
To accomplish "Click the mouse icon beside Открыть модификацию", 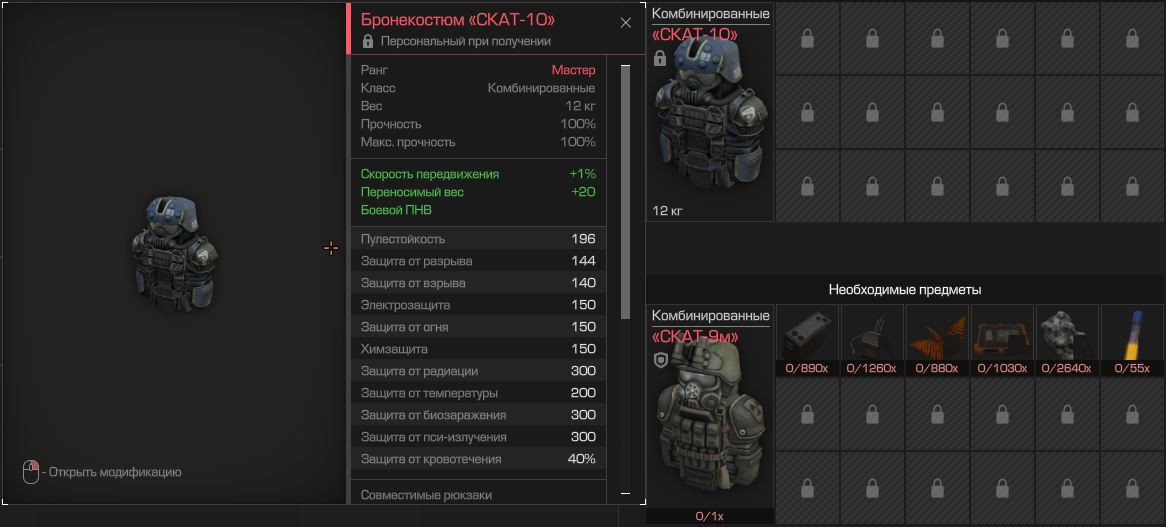I will (x=30, y=471).
